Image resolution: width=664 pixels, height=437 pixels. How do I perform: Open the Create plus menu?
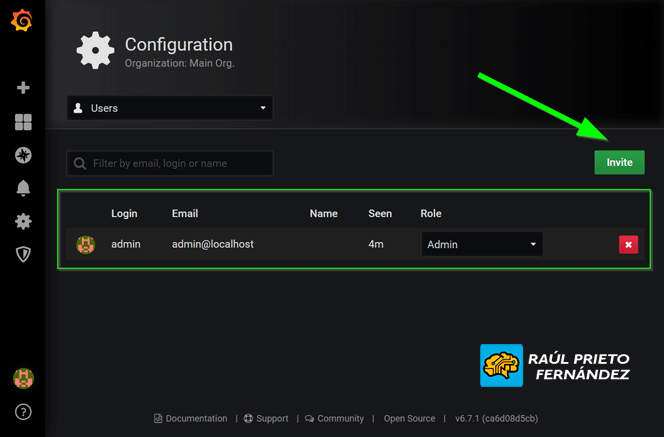tap(23, 88)
